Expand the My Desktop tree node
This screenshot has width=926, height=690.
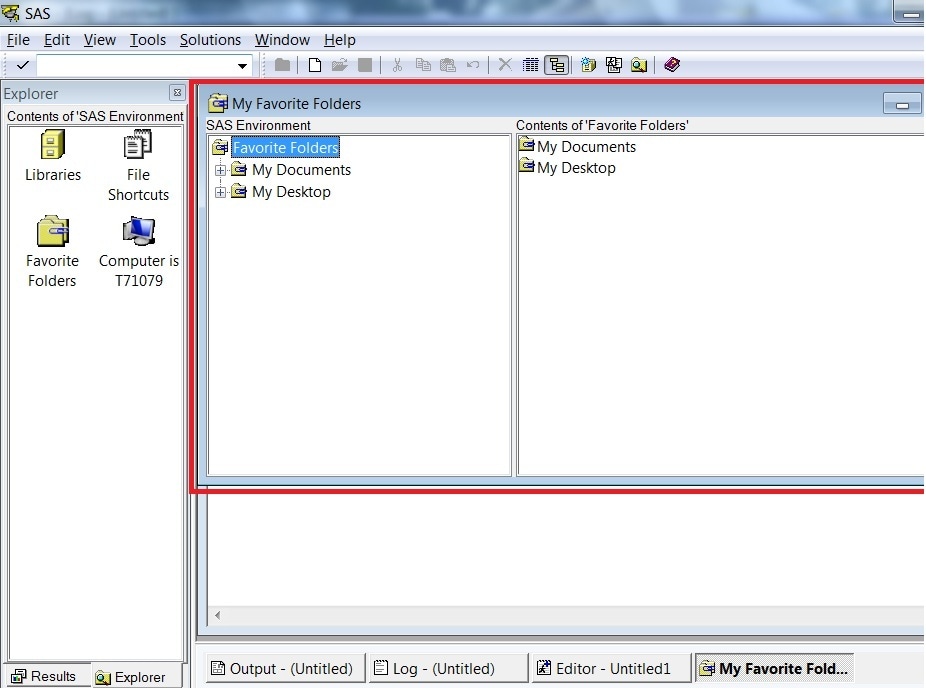[220, 192]
